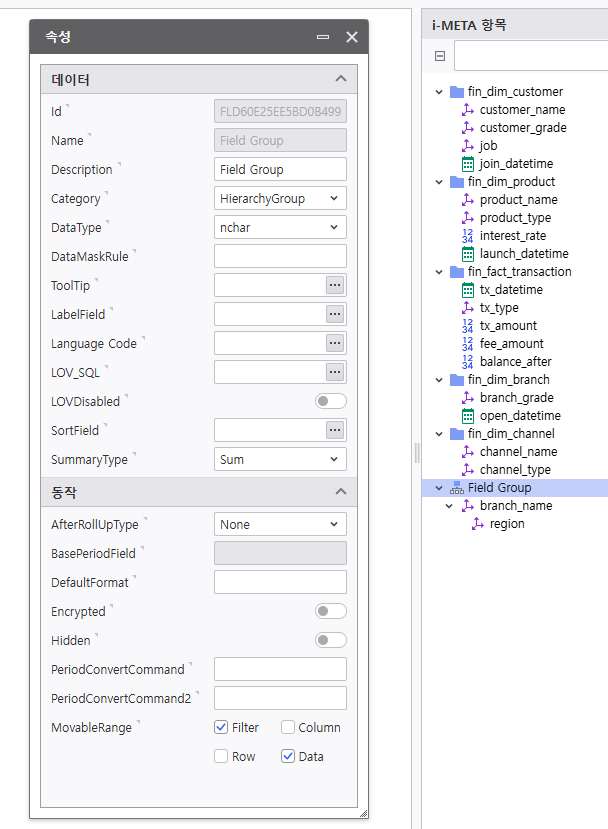Click the PeriodConvertCommand2 input field
Image resolution: width=608 pixels, height=829 pixels.
click(280, 698)
